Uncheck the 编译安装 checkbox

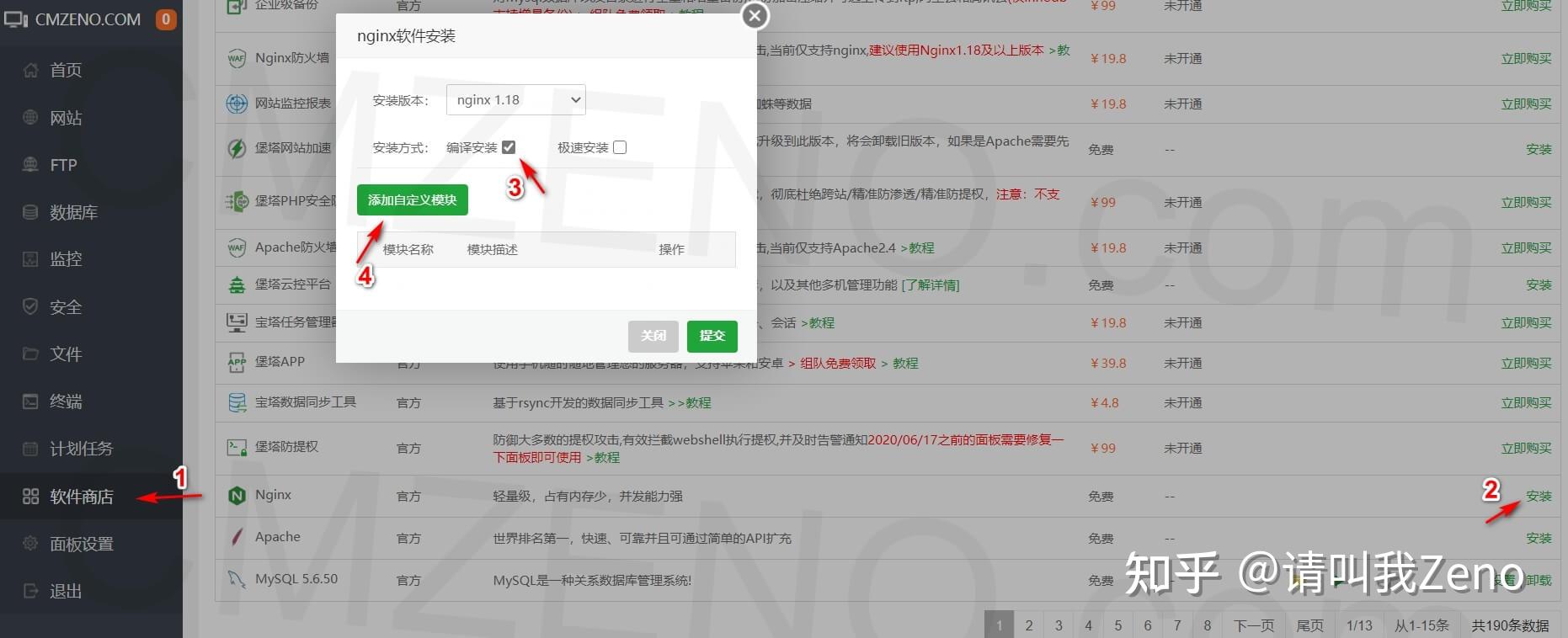click(509, 147)
